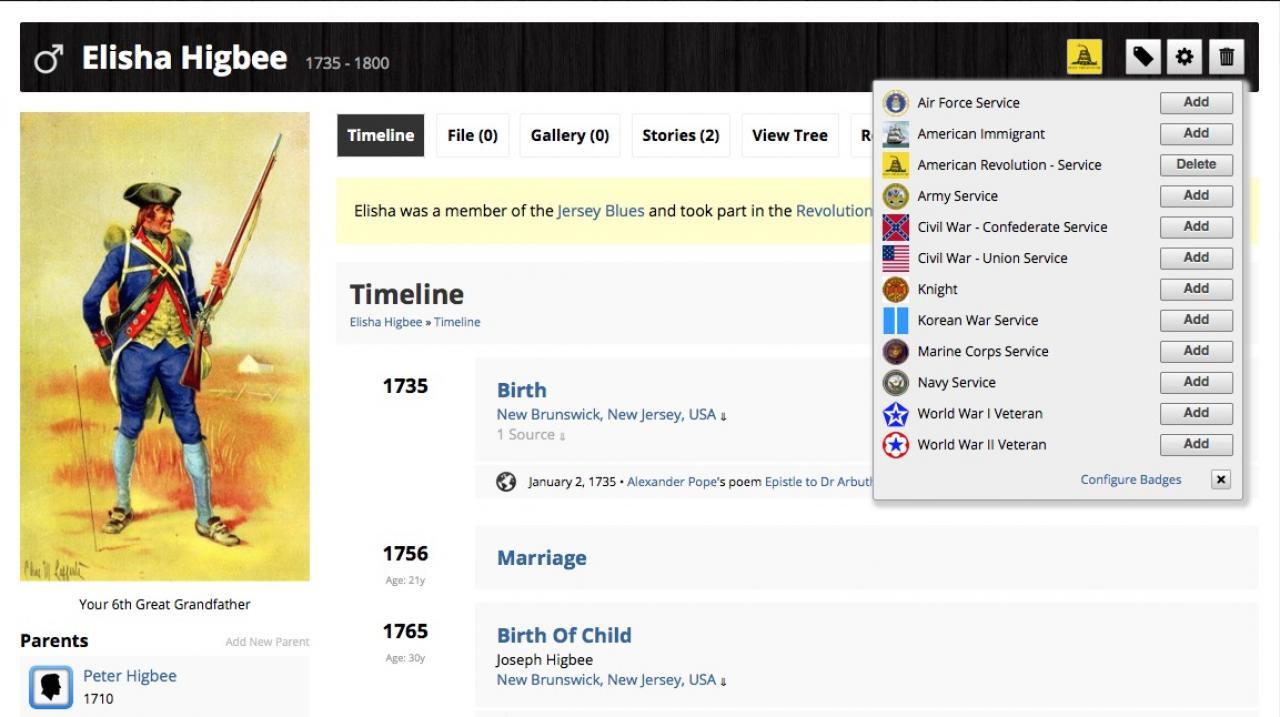Viewport: 1280px width, 717px height.
Task: Click the World War I Veteran icon
Action: click(x=895, y=413)
